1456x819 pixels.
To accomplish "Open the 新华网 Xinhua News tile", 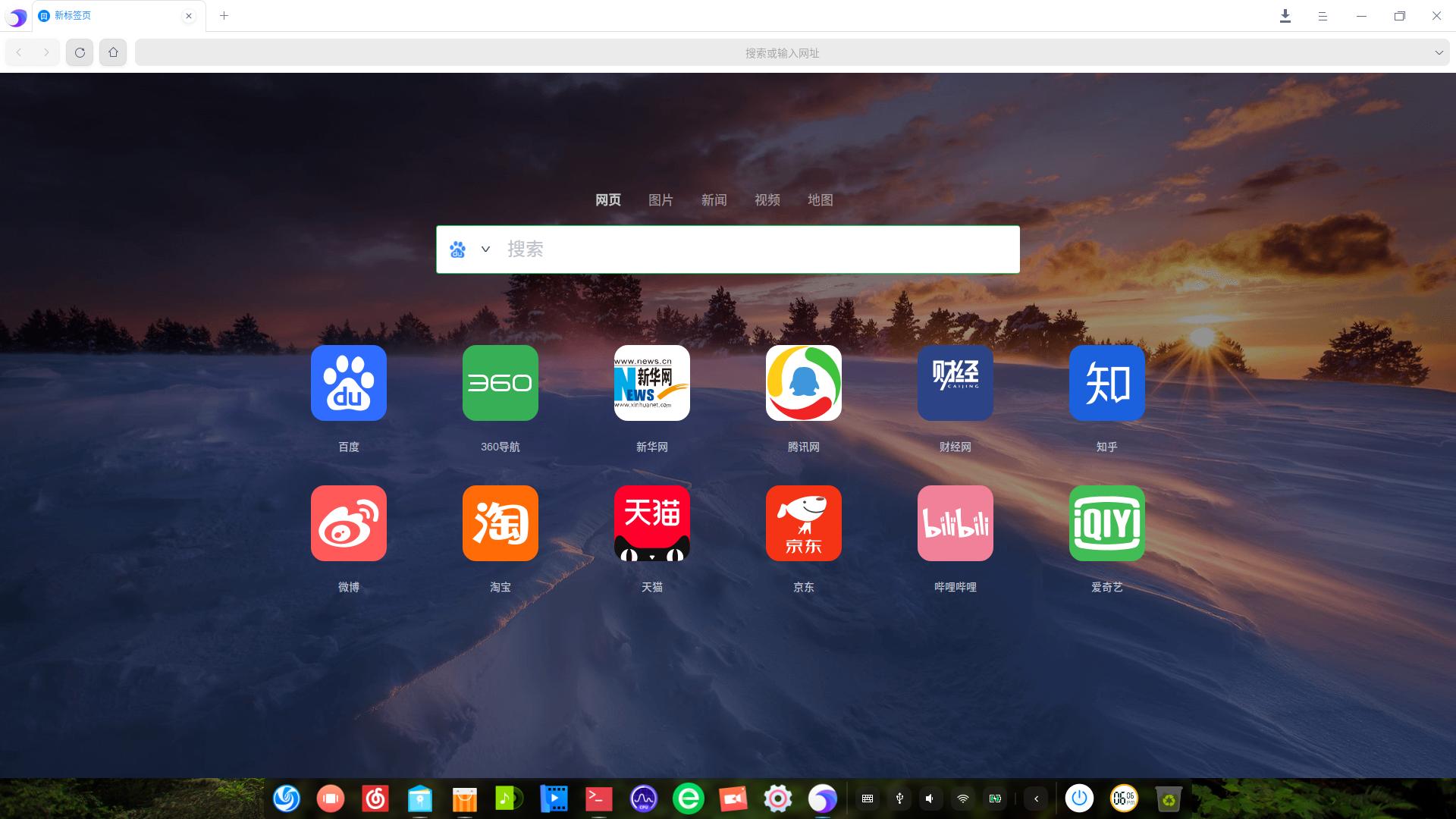I will coord(652,383).
